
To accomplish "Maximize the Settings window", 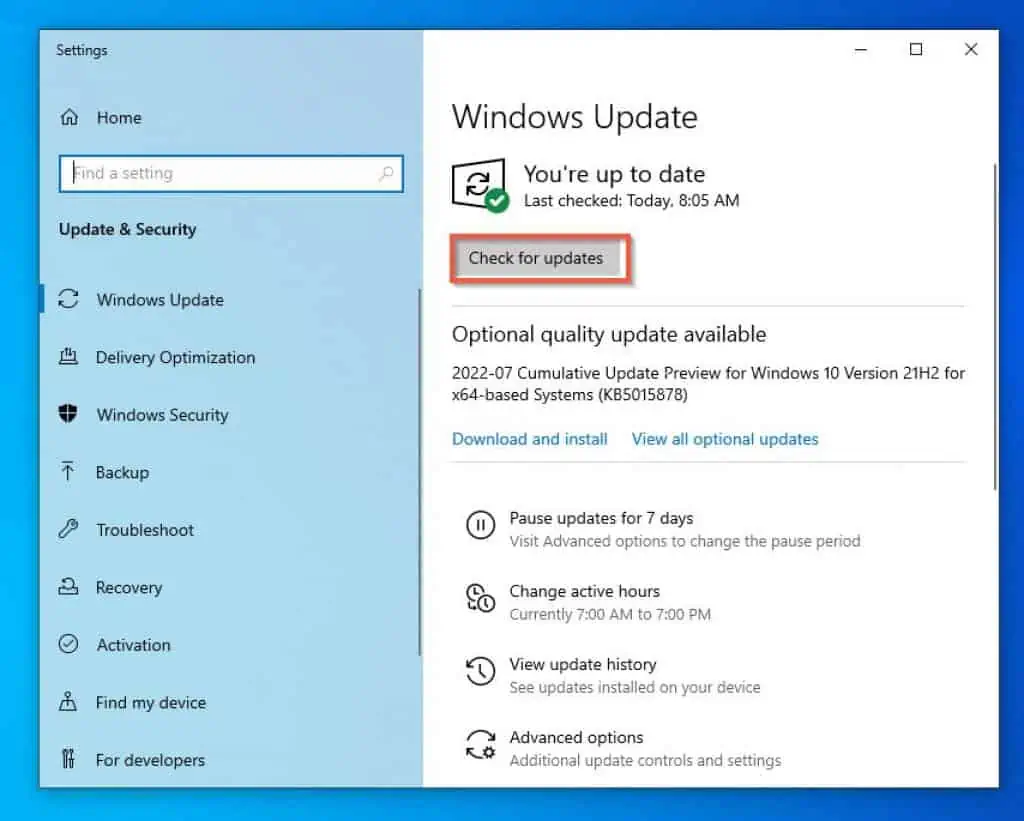I will (916, 50).
